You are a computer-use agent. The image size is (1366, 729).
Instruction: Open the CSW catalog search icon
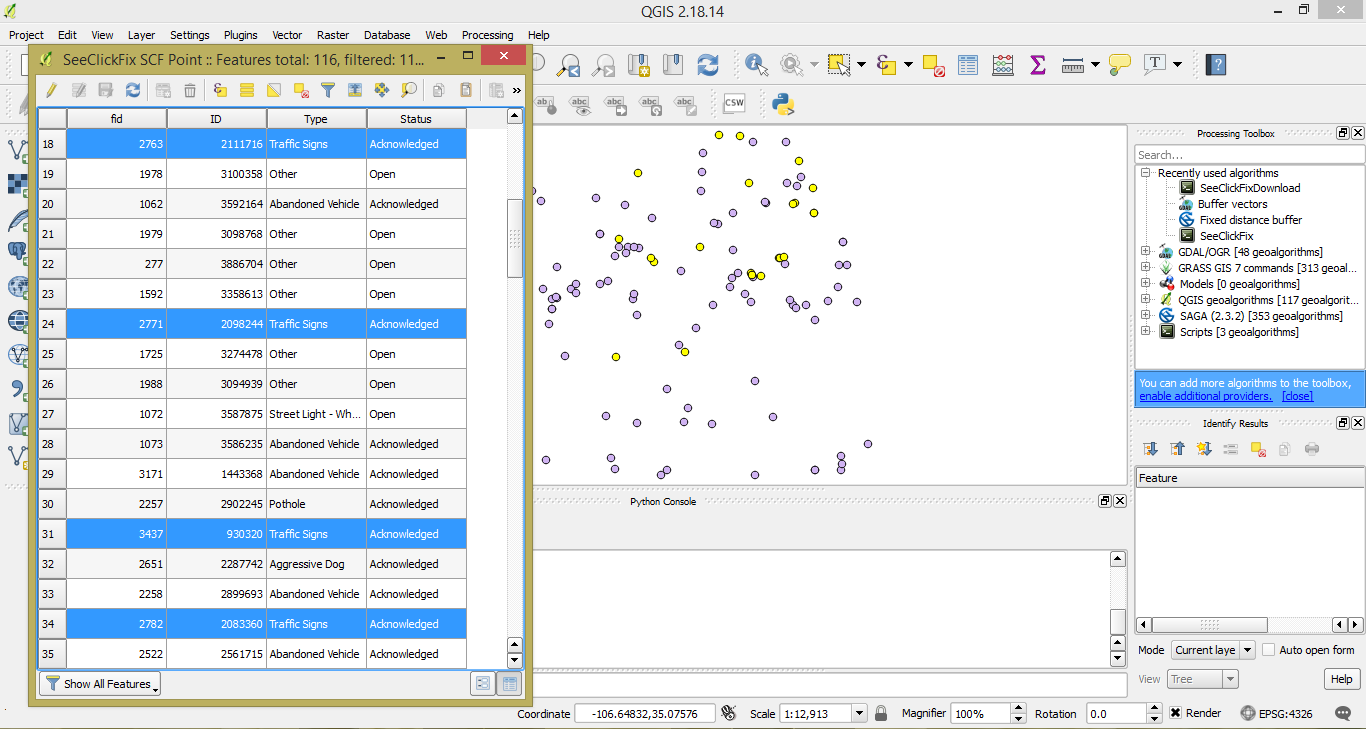point(734,103)
